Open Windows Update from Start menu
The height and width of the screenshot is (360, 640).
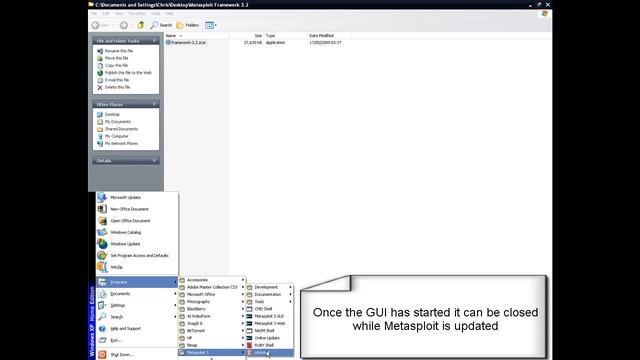137,244
